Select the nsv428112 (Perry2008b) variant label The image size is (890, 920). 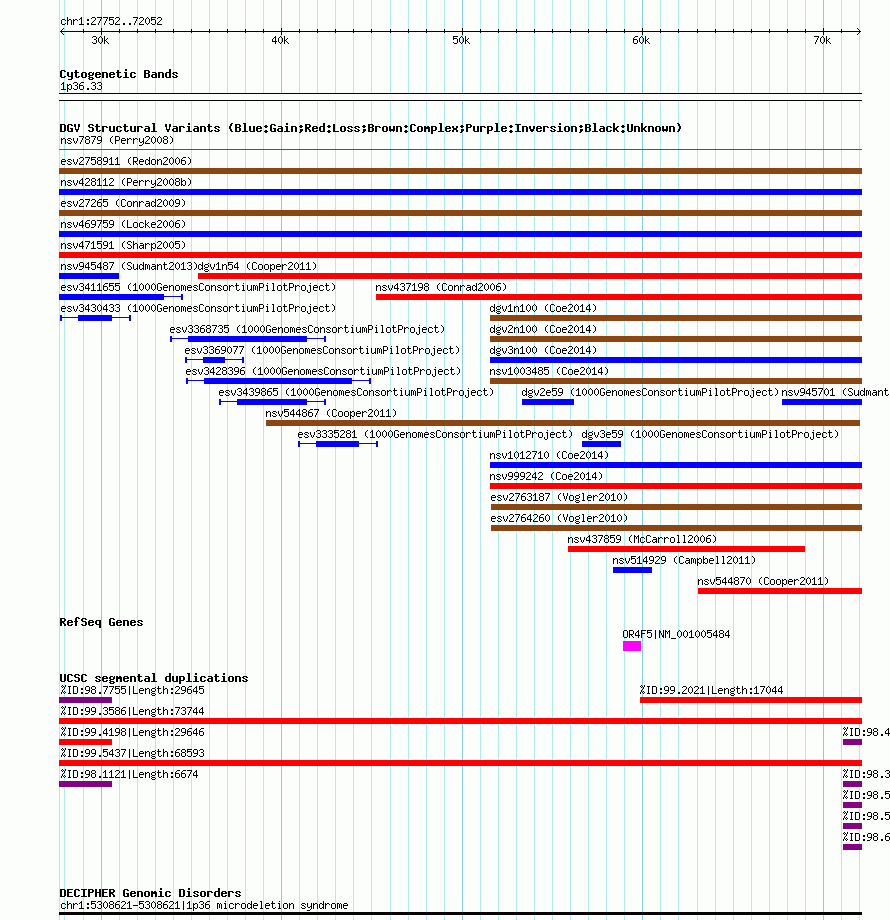pyautogui.click(x=126, y=182)
